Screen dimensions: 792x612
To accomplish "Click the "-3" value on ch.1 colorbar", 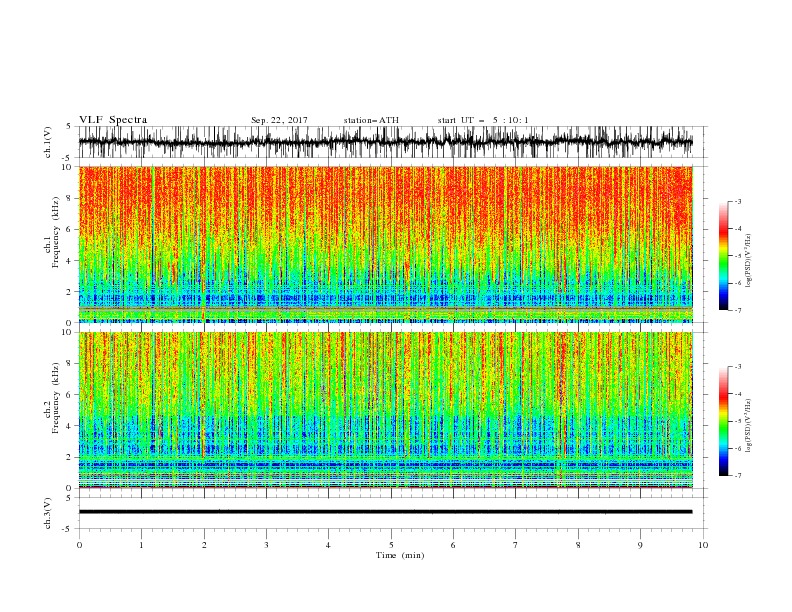I will pyautogui.click(x=737, y=201).
